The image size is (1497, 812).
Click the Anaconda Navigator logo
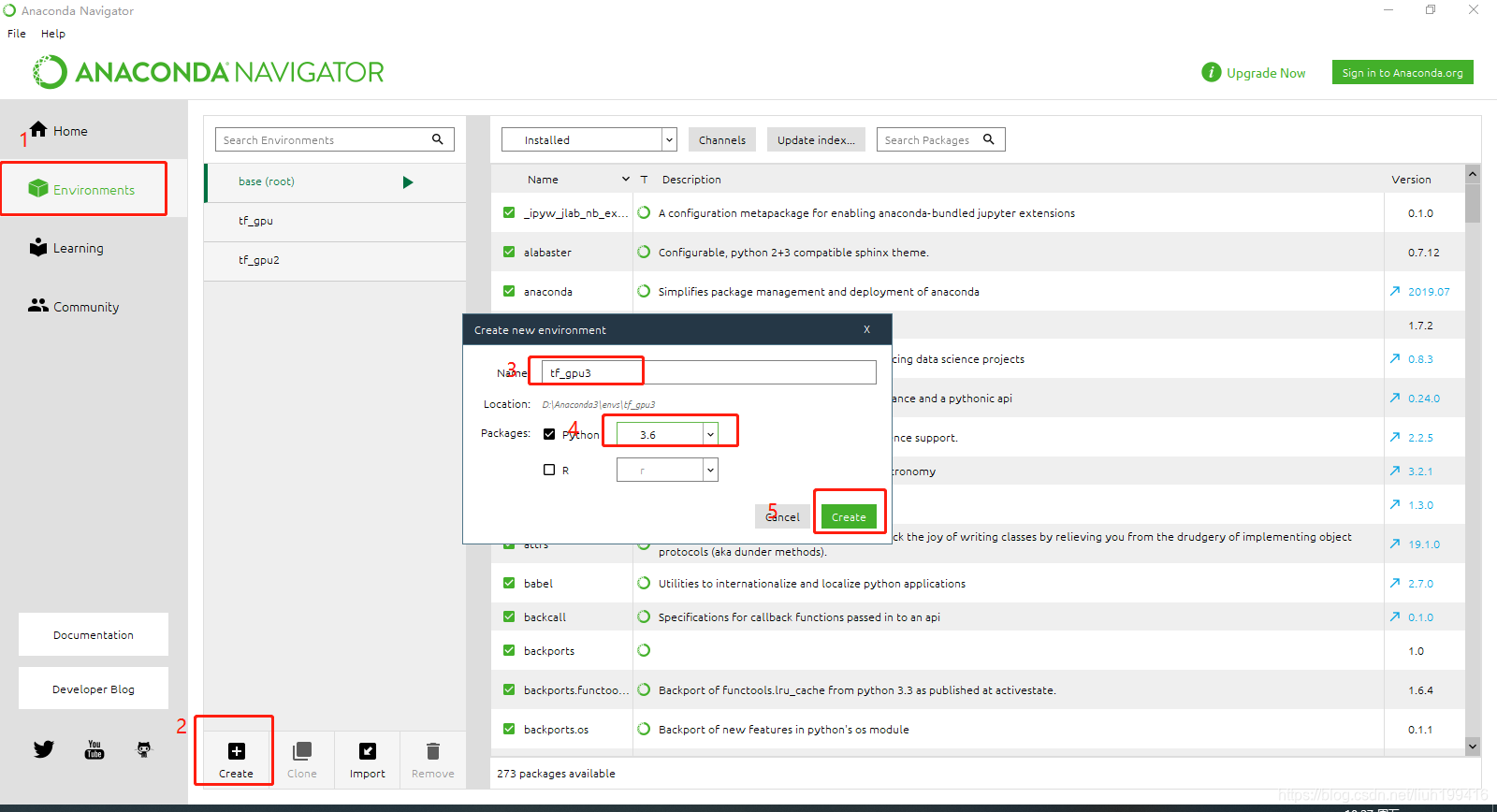click(x=208, y=72)
